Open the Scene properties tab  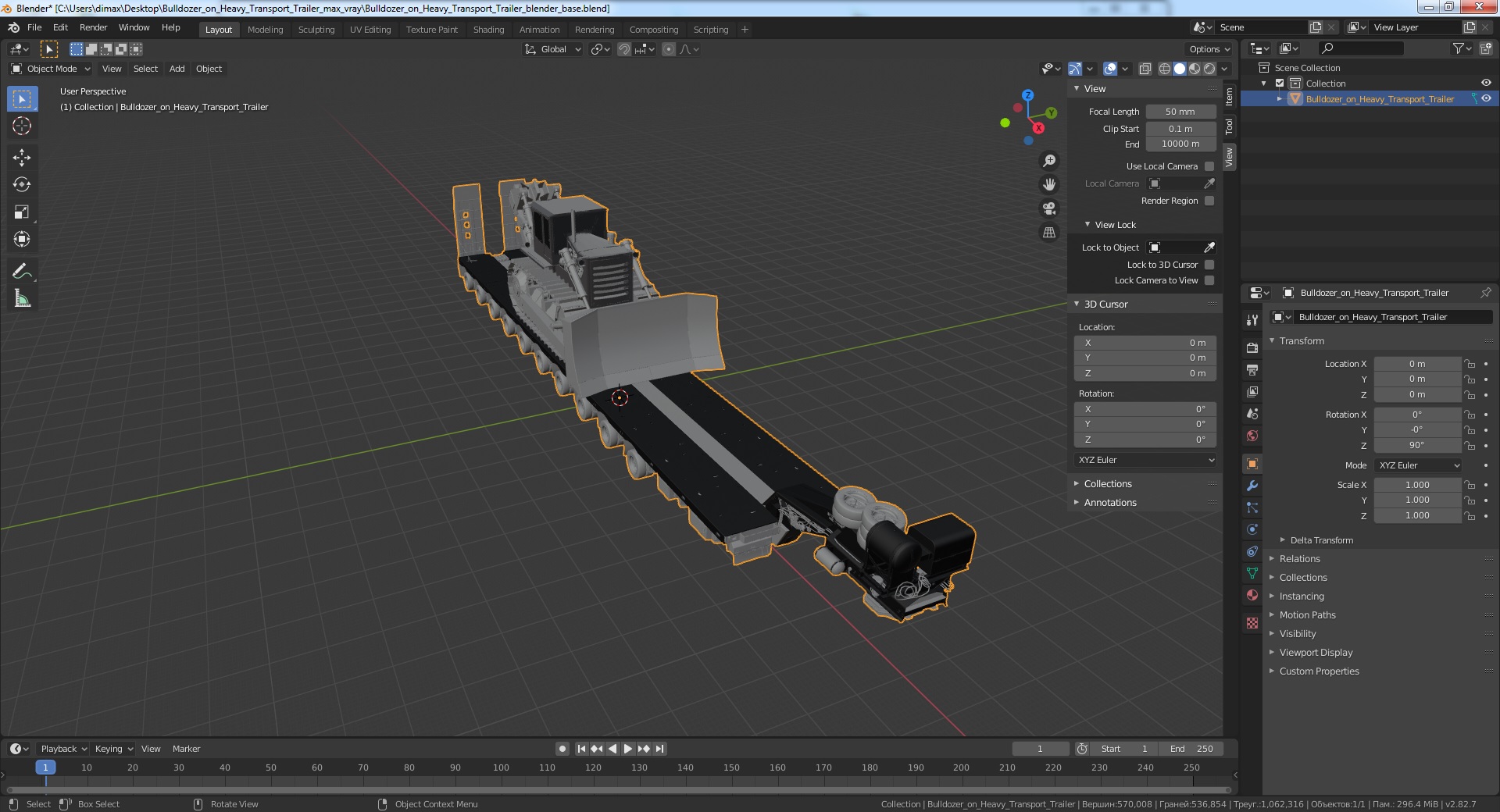click(x=1252, y=414)
